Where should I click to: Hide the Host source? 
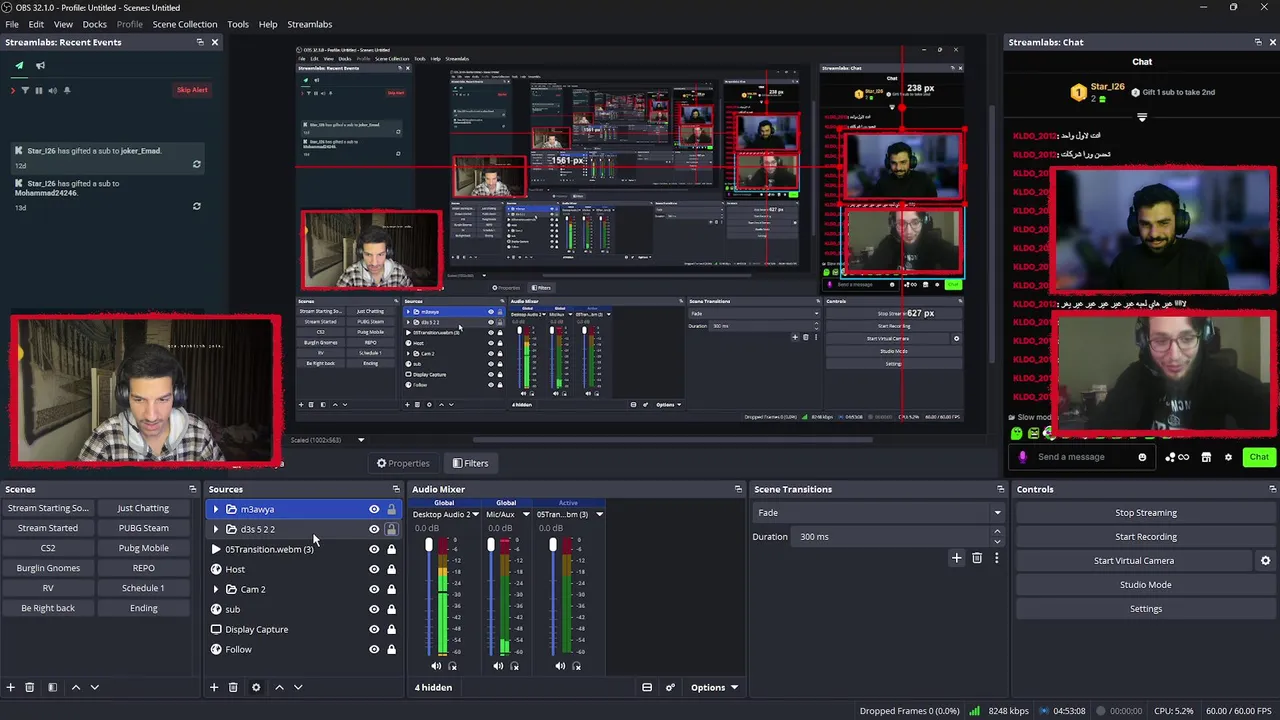tap(374, 569)
